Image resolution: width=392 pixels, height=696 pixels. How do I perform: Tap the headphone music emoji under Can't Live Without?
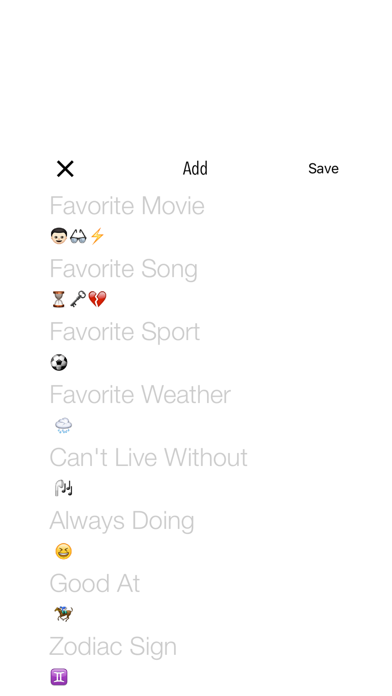click(63, 488)
